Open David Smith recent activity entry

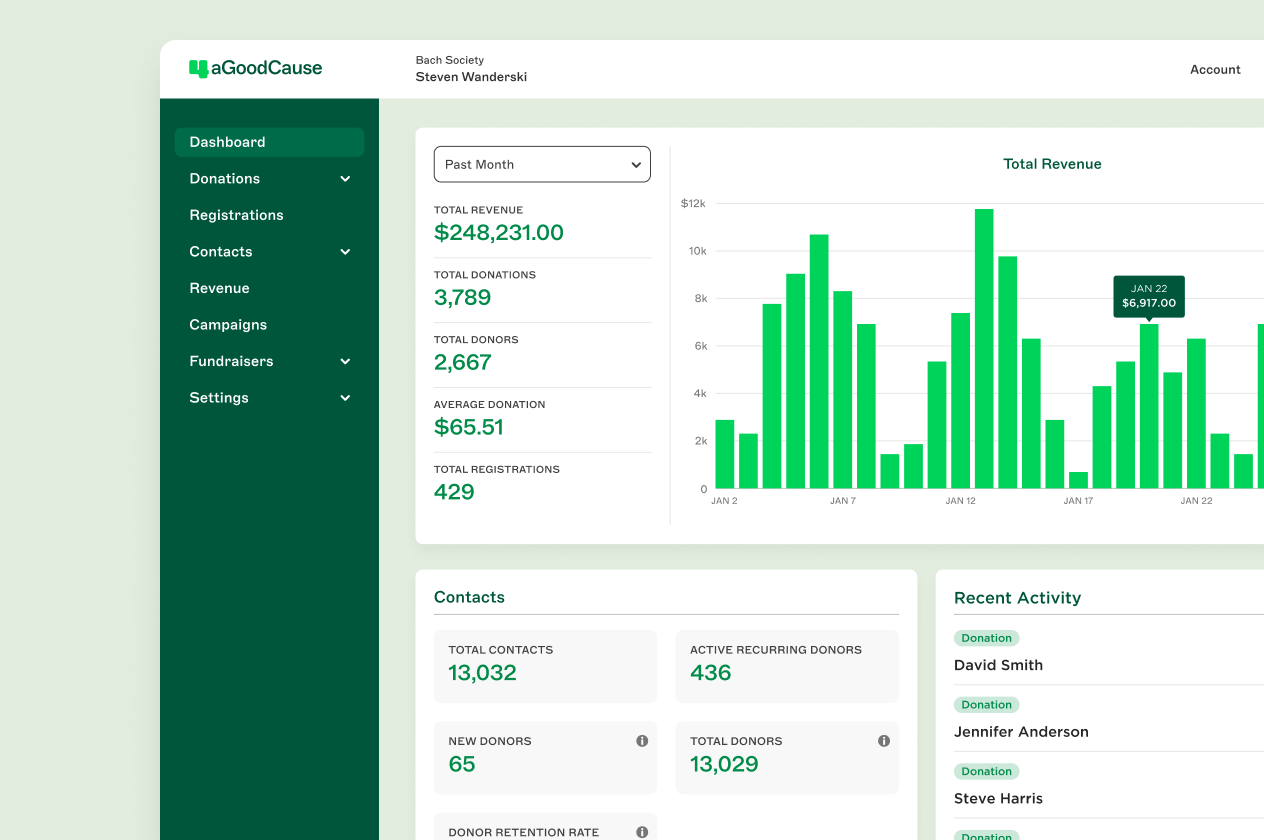pos(998,665)
